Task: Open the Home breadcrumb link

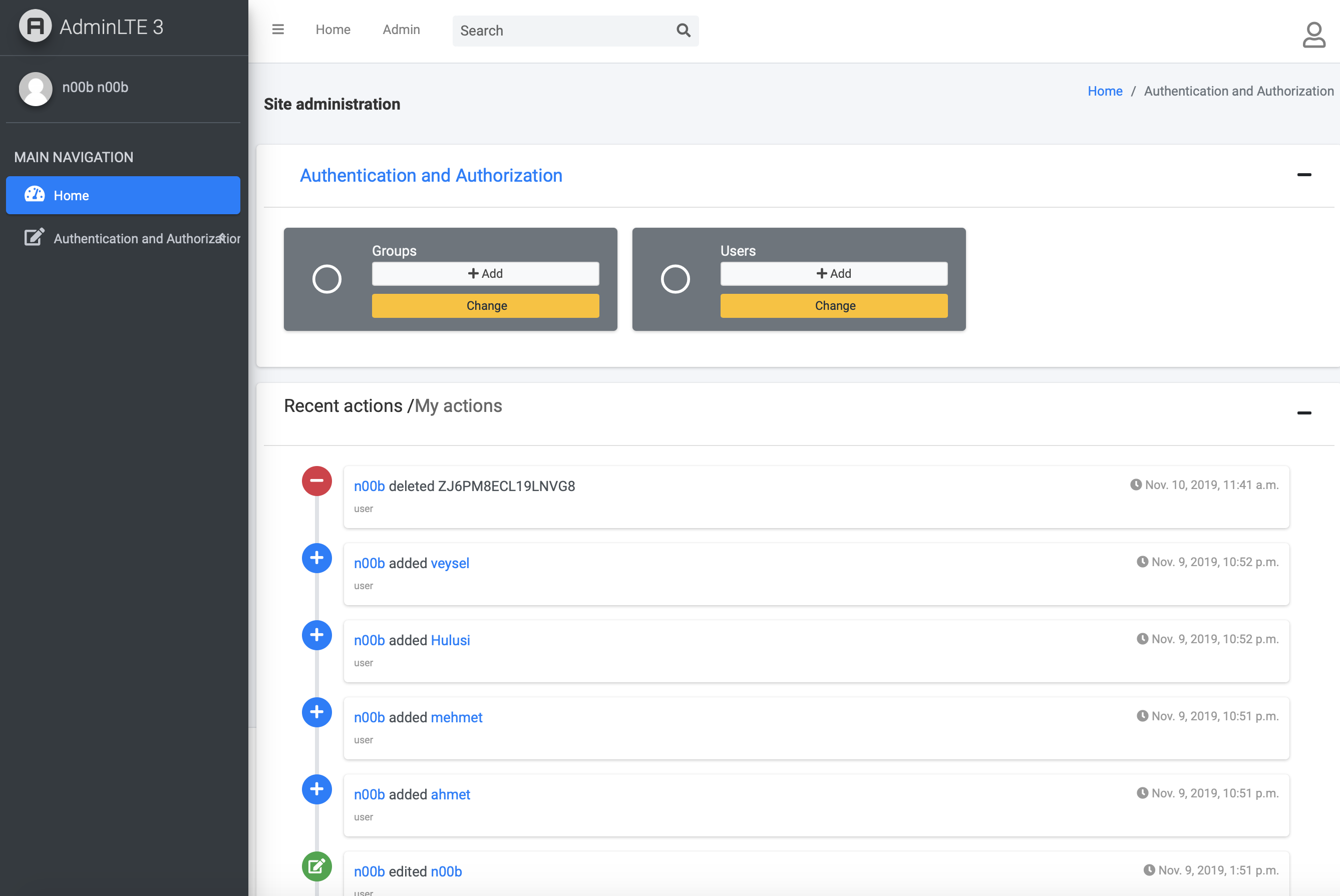Action: point(1105,91)
